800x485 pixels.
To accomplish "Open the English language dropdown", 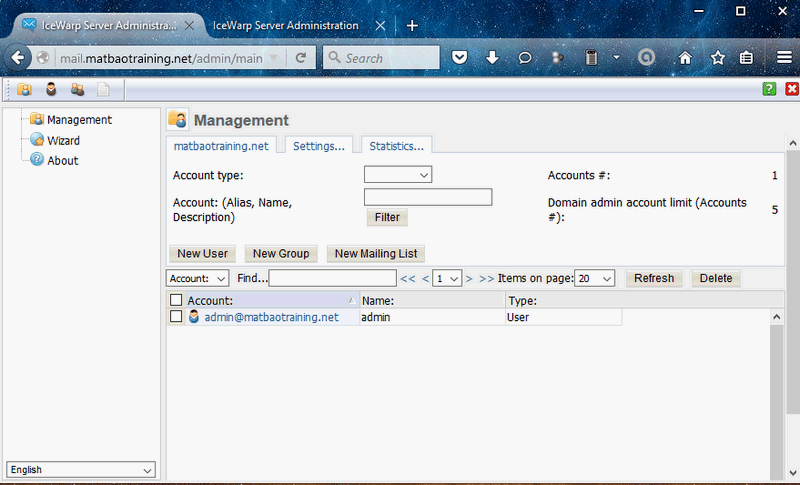I will [x=81, y=470].
